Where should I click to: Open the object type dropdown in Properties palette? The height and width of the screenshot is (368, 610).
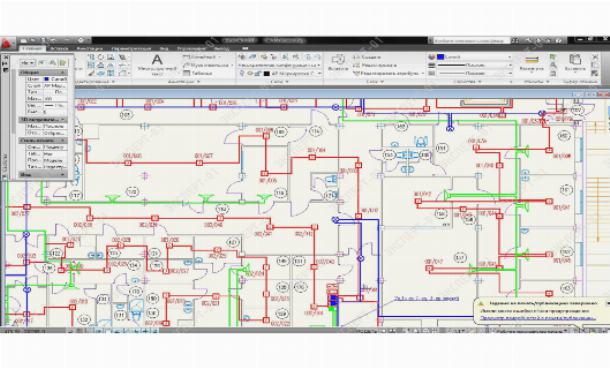click(x=27, y=62)
